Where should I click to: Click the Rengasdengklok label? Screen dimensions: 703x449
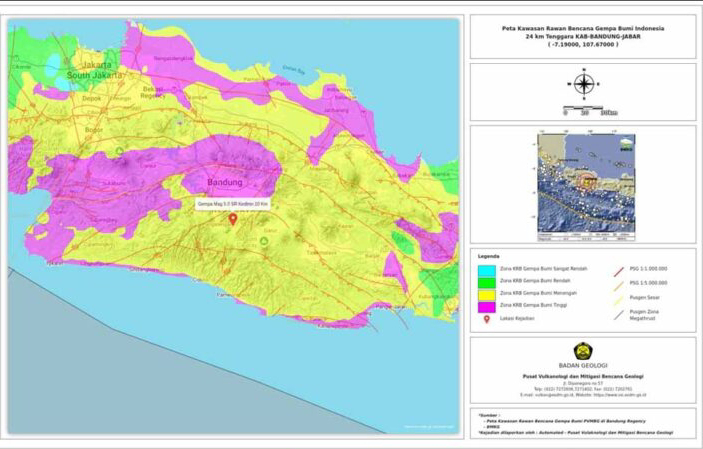173,58
